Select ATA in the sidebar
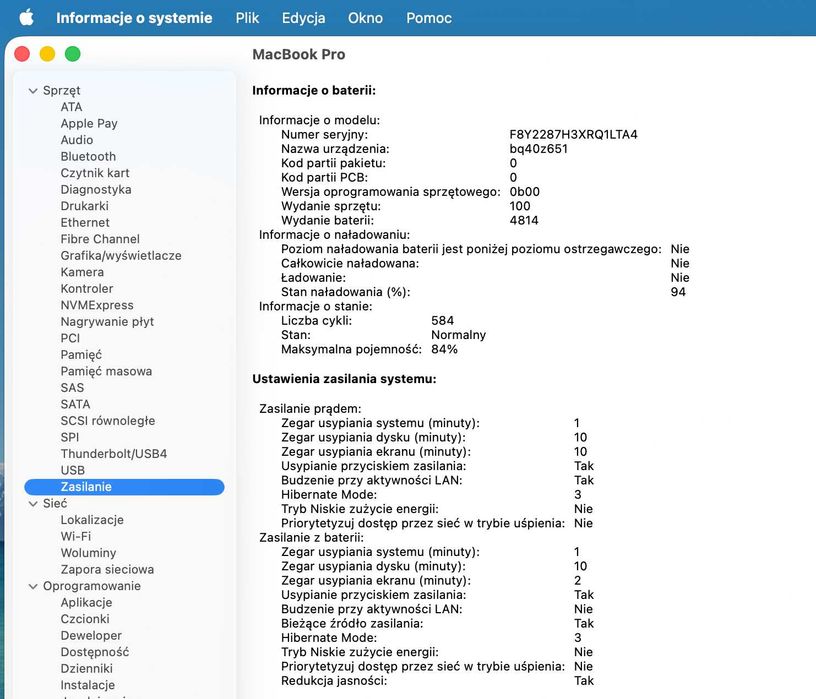 point(71,107)
